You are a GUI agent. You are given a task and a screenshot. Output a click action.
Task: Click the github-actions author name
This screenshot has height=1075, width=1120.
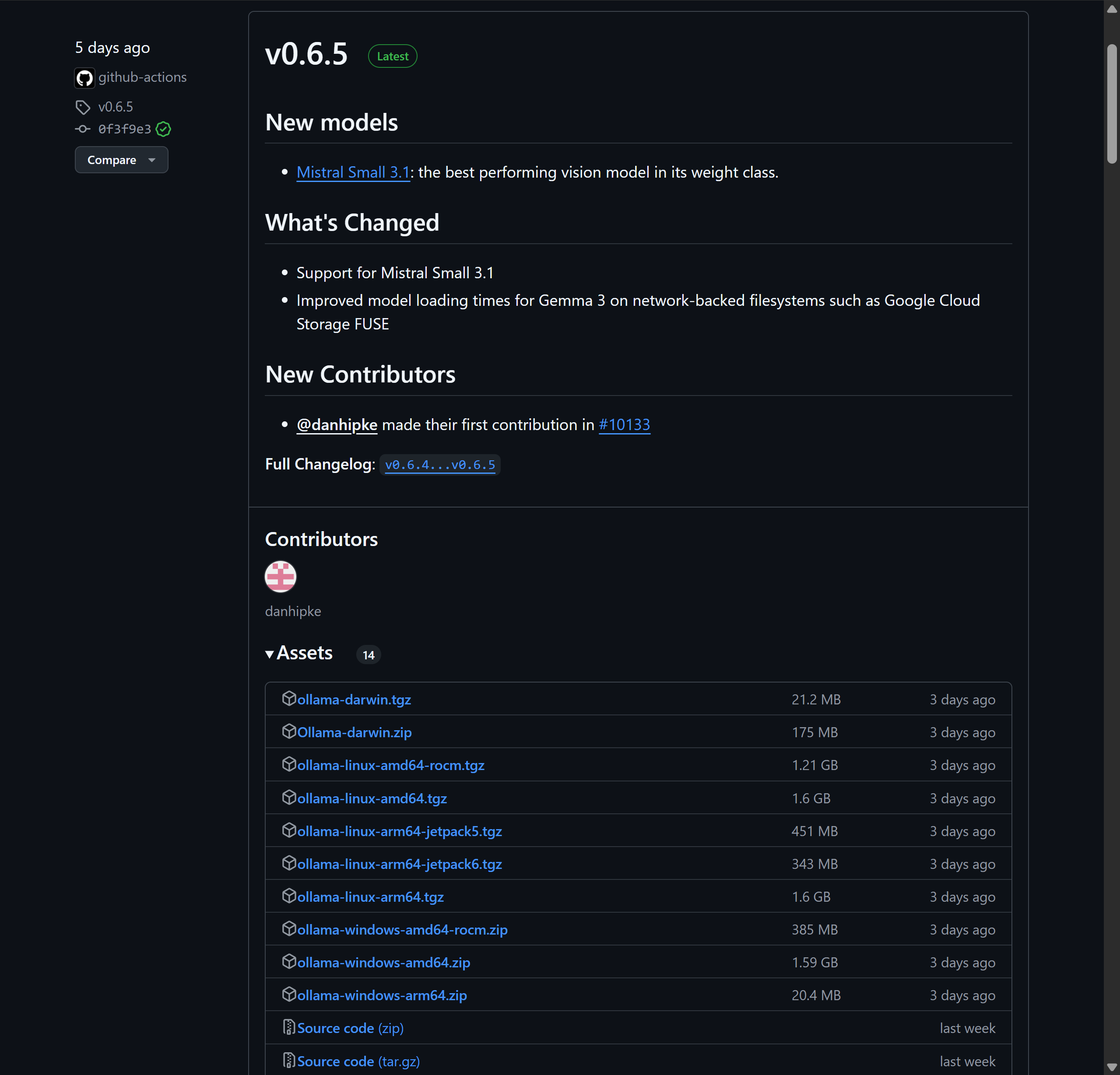[142, 77]
